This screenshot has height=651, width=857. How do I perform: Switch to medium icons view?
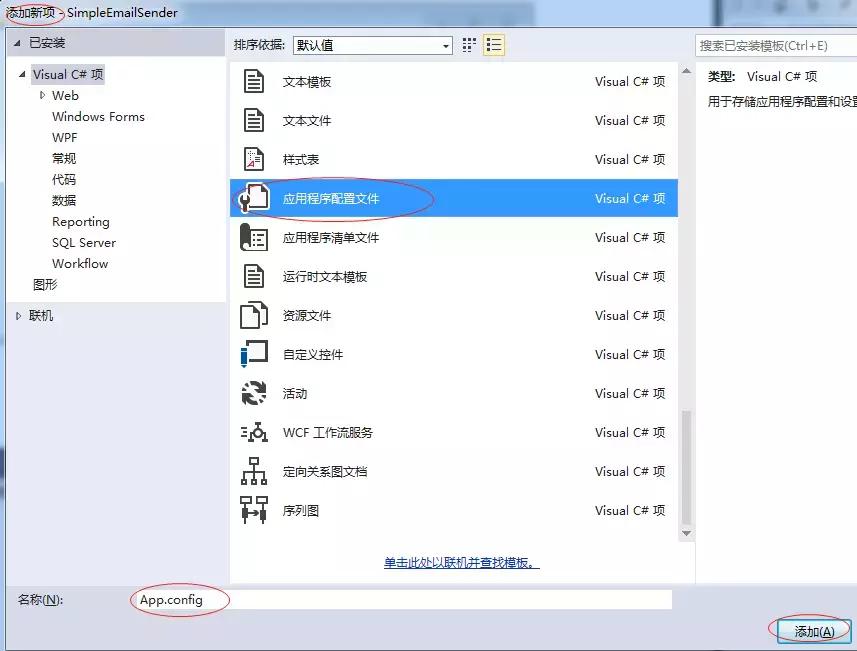(469, 44)
